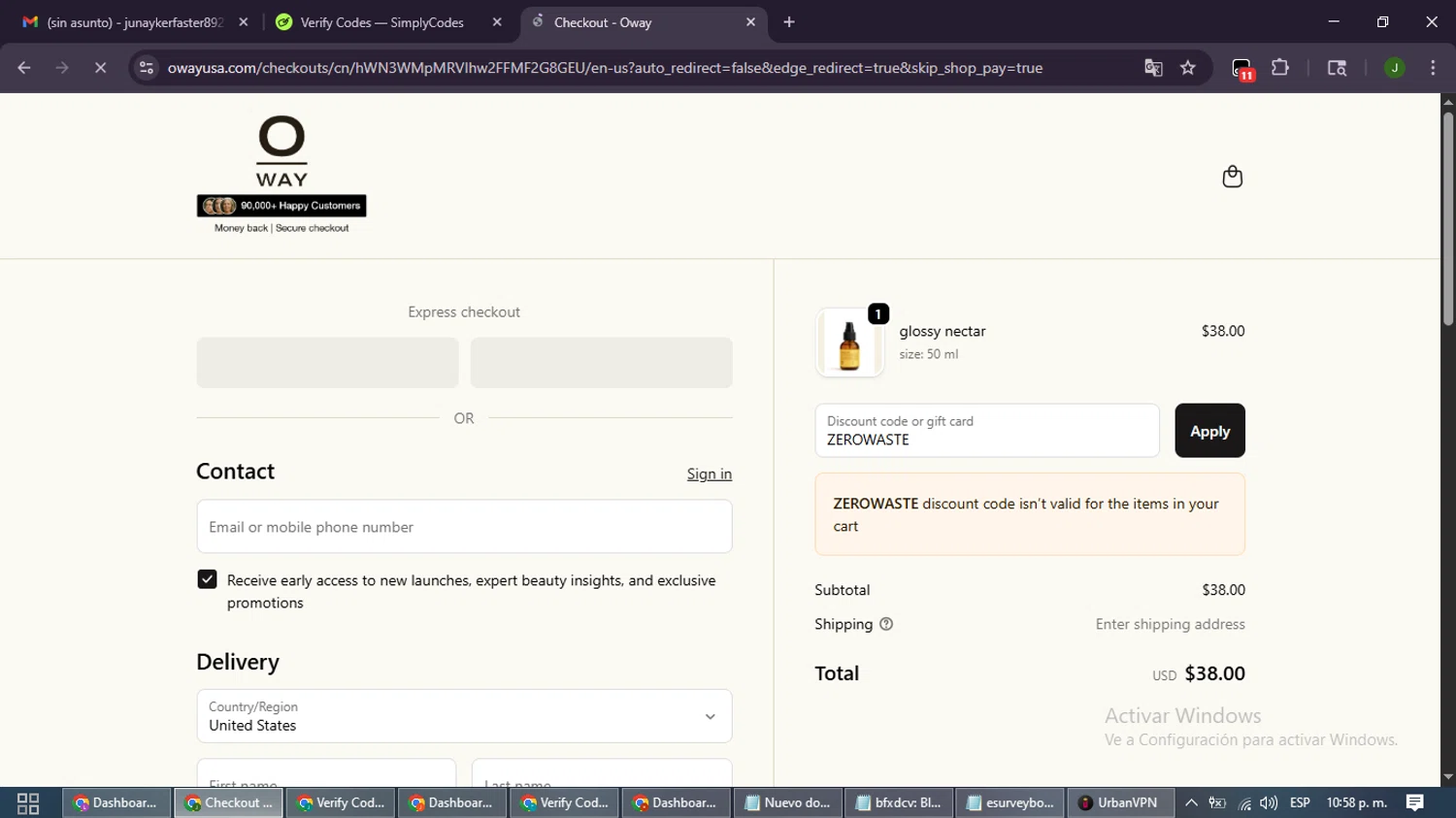Open the shopping bag cart icon
Viewport: 1456px width, 818px height.
point(1232,177)
